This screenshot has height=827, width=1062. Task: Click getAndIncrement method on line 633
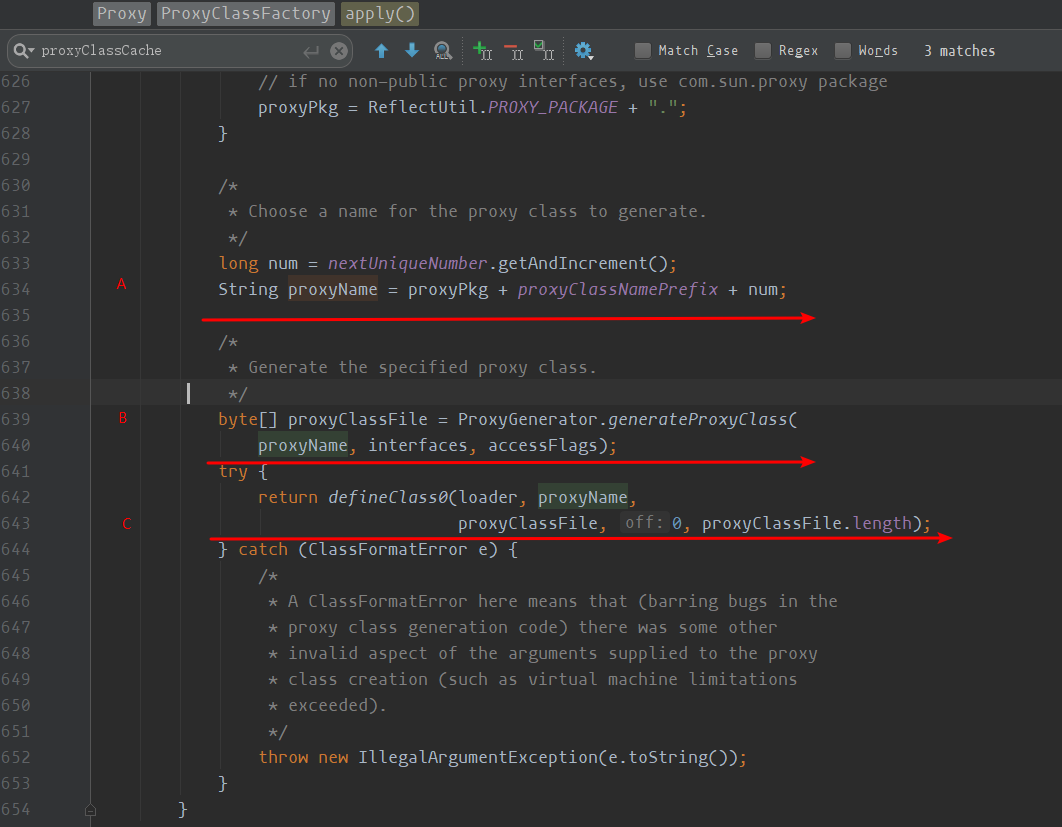click(x=573, y=263)
